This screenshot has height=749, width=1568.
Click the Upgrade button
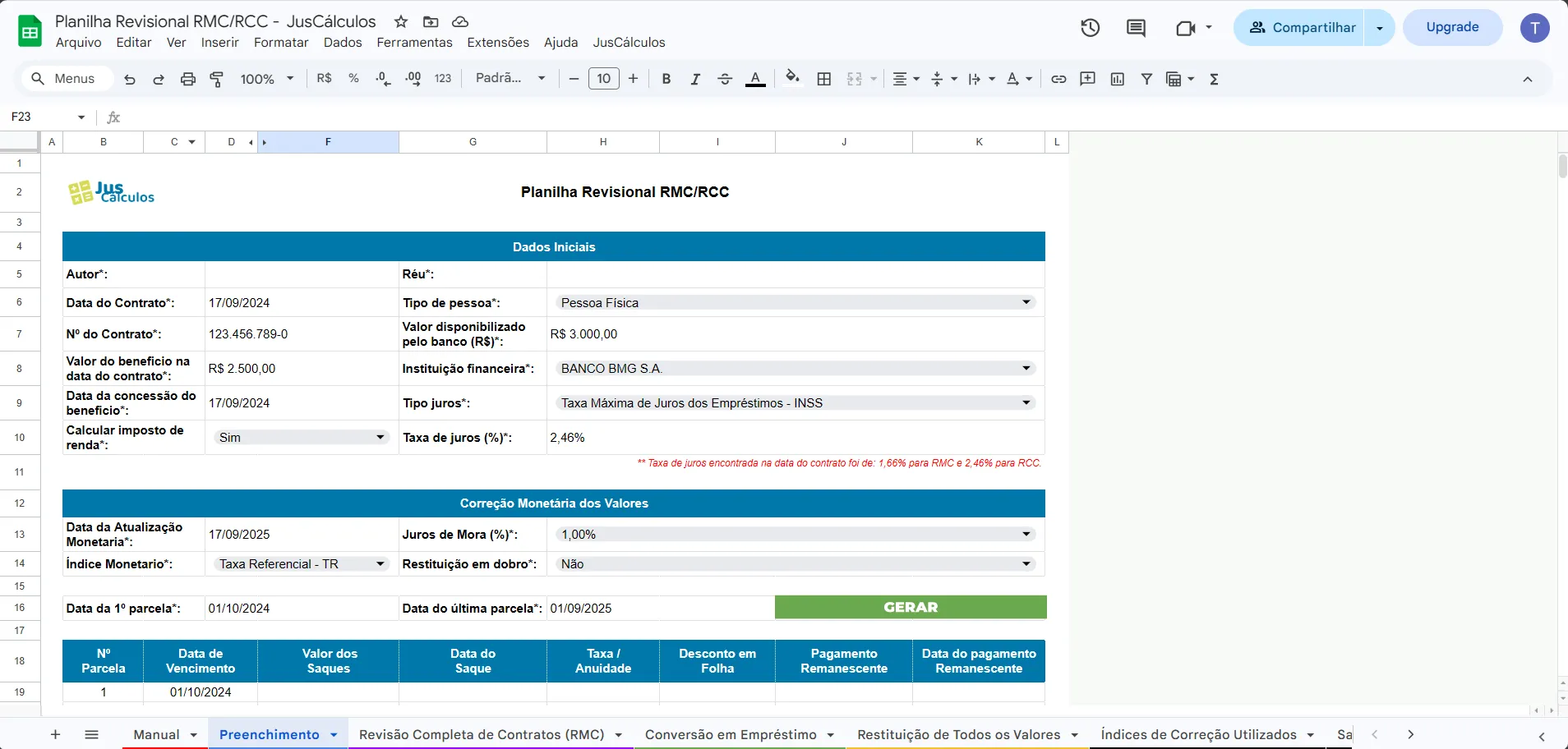(1452, 27)
